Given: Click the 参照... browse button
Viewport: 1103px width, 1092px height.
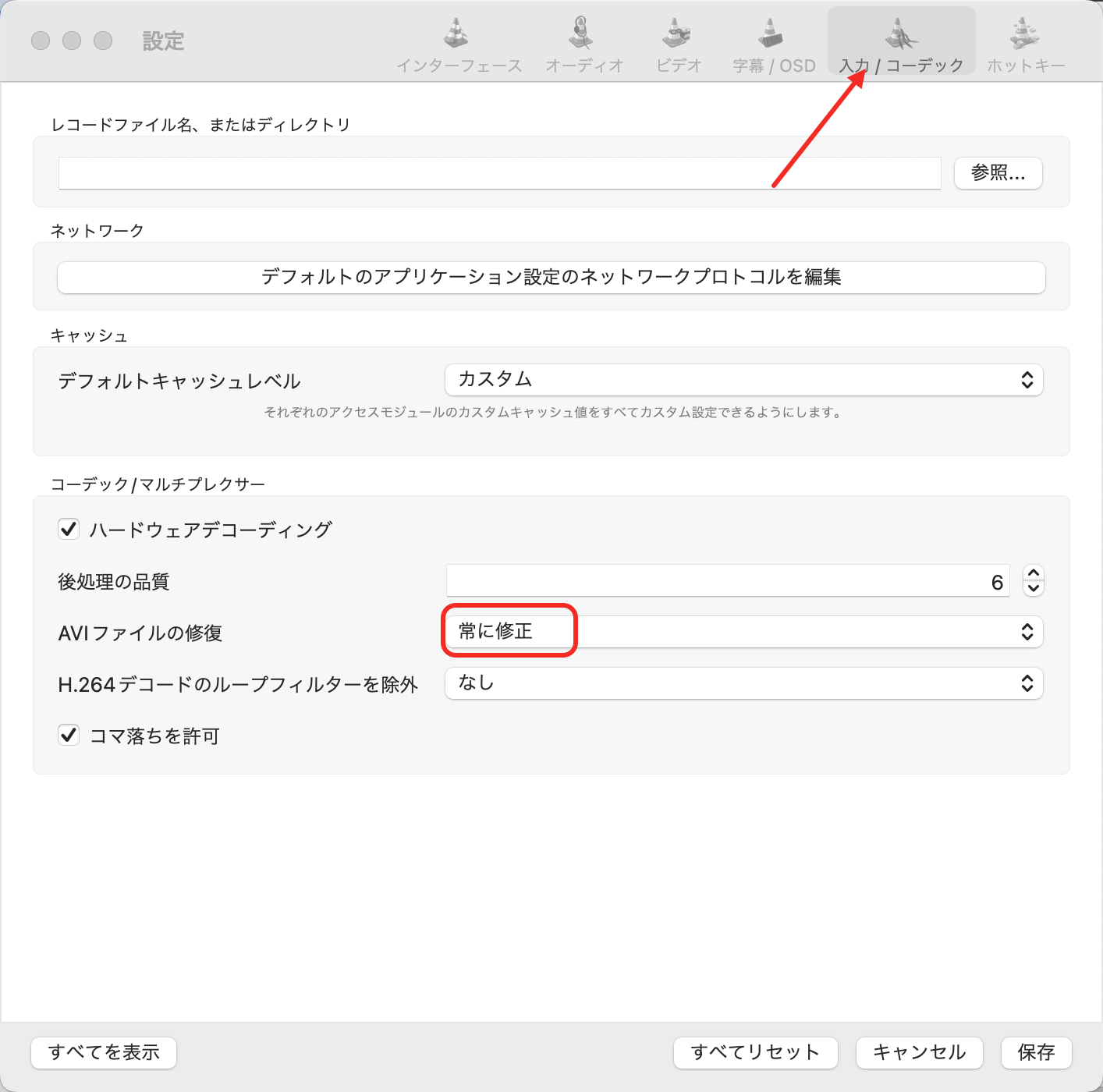Looking at the screenshot, I should (x=998, y=173).
